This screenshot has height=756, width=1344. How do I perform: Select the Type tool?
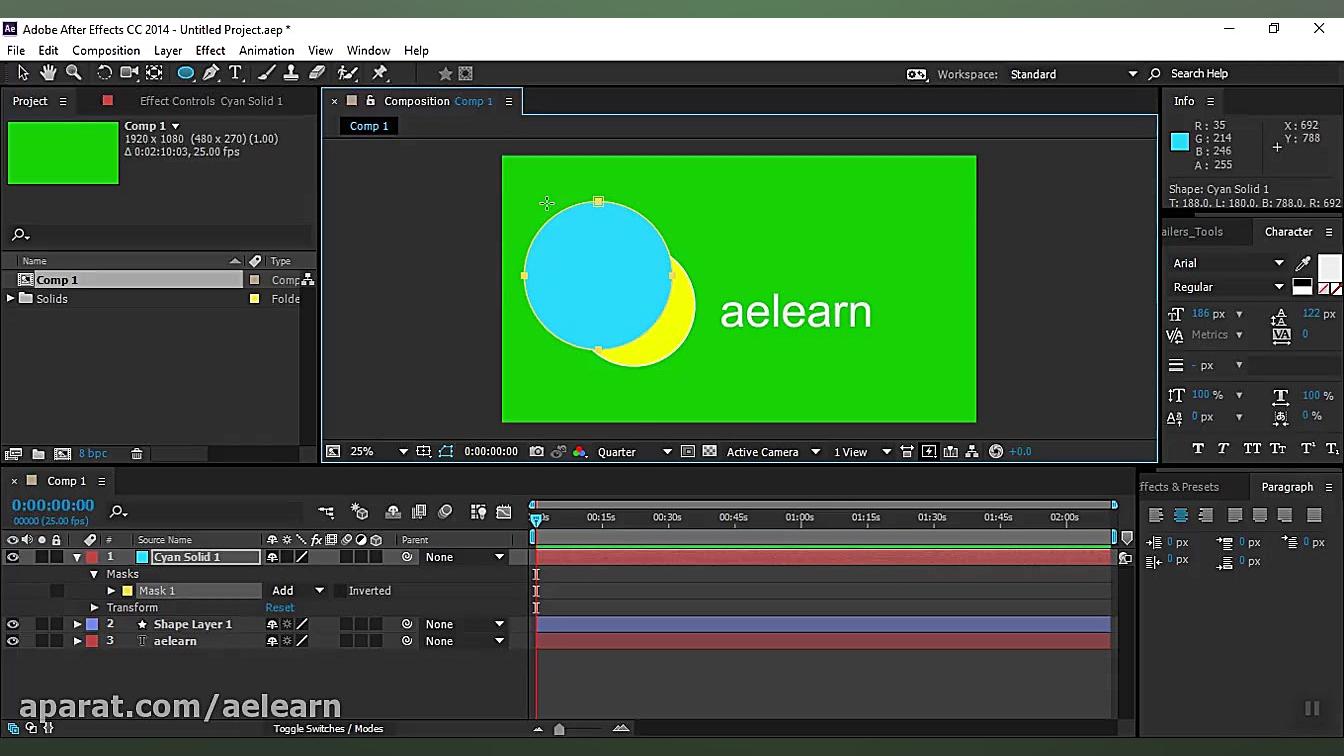[236, 73]
